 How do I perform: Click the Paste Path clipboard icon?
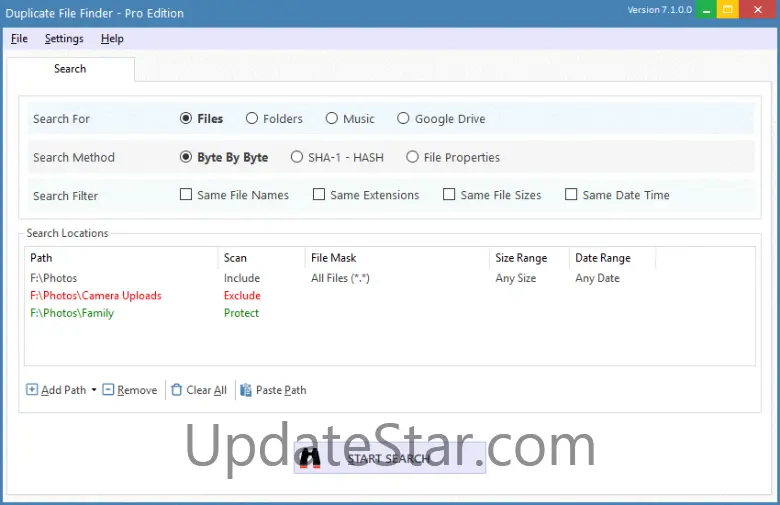(x=246, y=390)
